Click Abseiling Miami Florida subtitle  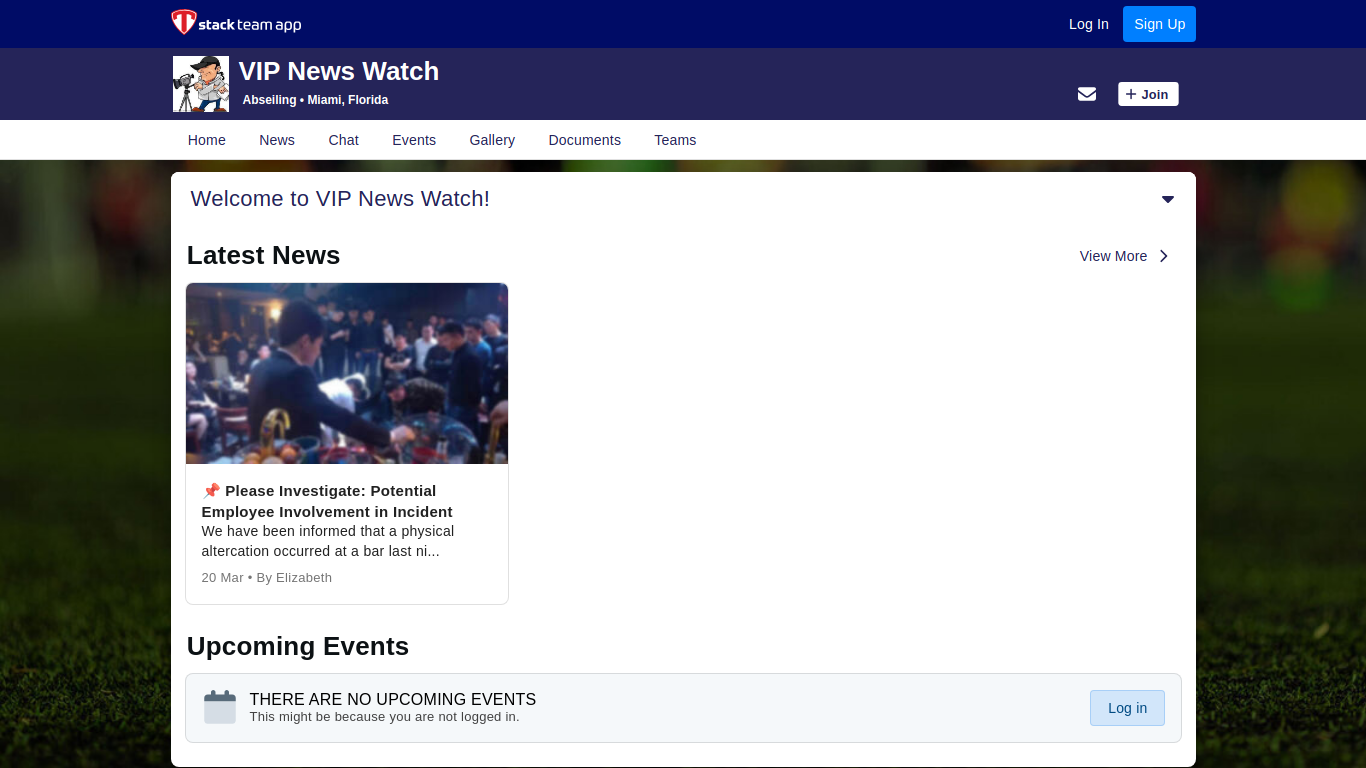point(315,100)
